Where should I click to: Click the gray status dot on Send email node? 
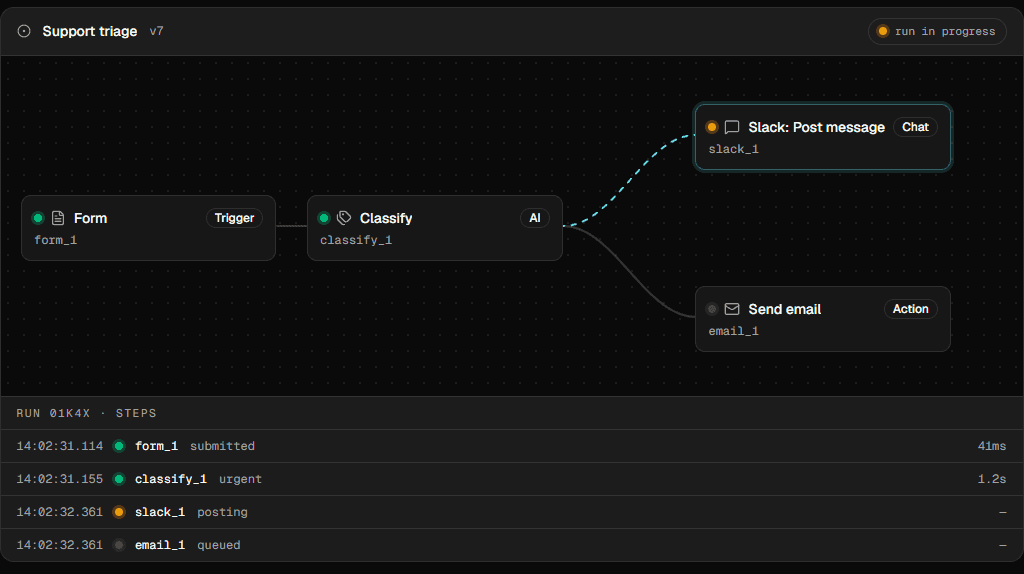[x=712, y=309]
